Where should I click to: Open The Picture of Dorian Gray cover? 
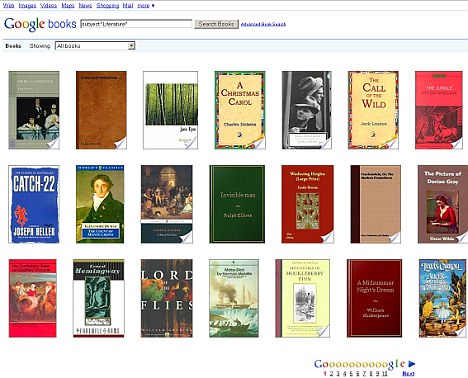pos(443,204)
